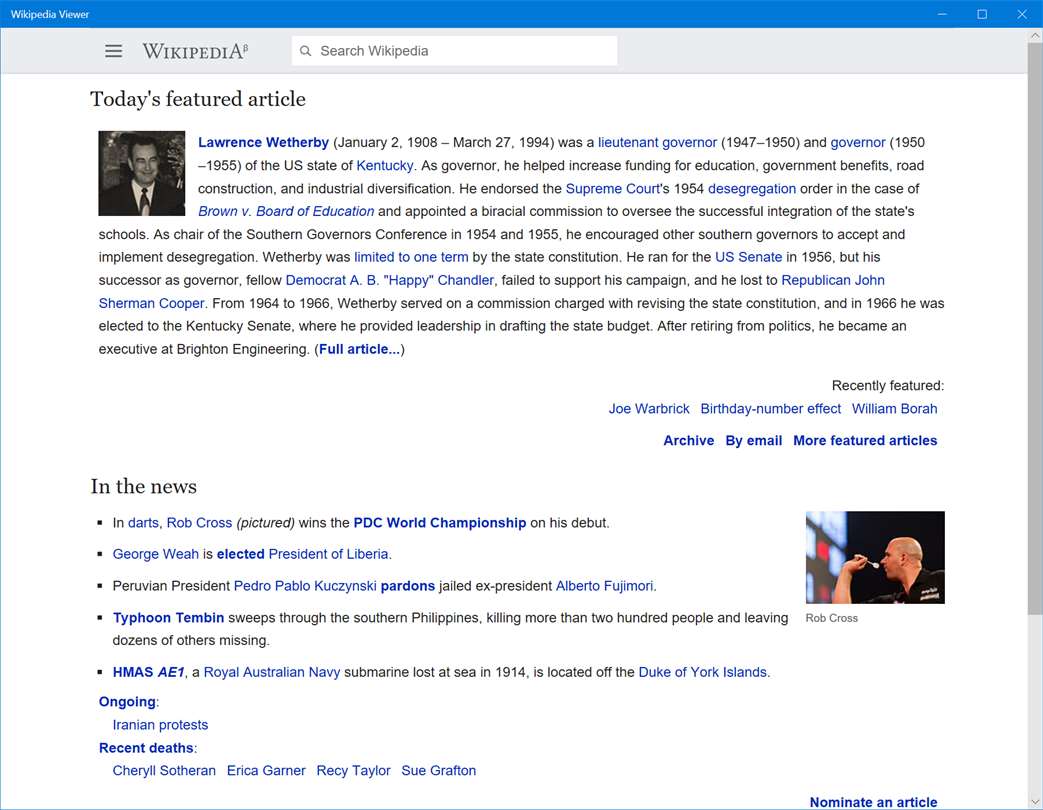The width and height of the screenshot is (1043, 810).
Task: Click the Ongoing link
Action: [x=127, y=702]
